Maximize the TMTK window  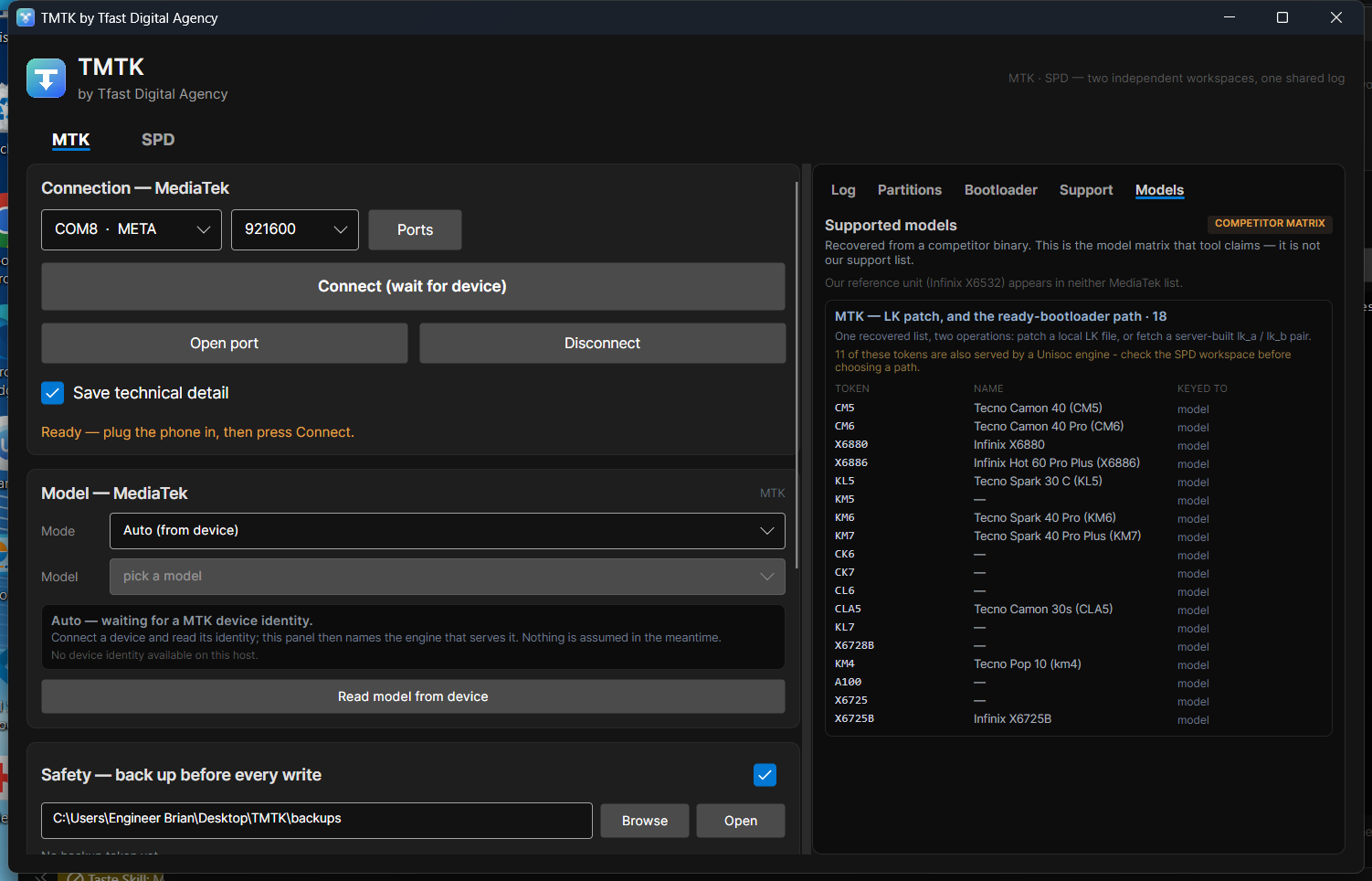[1282, 17]
